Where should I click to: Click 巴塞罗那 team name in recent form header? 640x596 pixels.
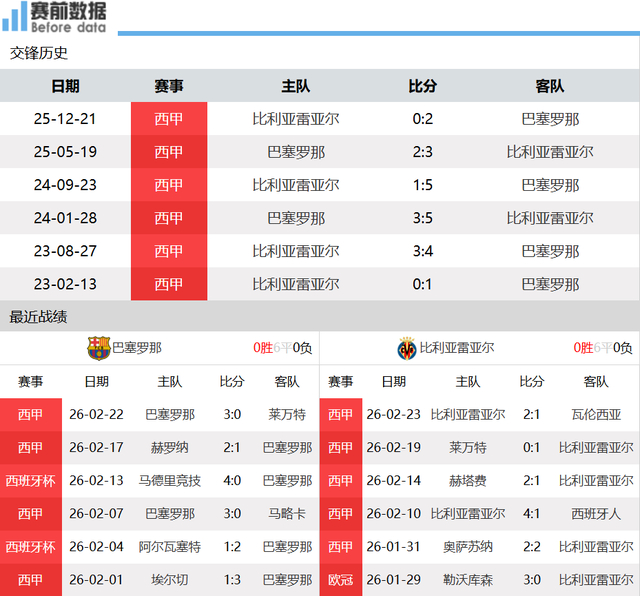point(137,348)
